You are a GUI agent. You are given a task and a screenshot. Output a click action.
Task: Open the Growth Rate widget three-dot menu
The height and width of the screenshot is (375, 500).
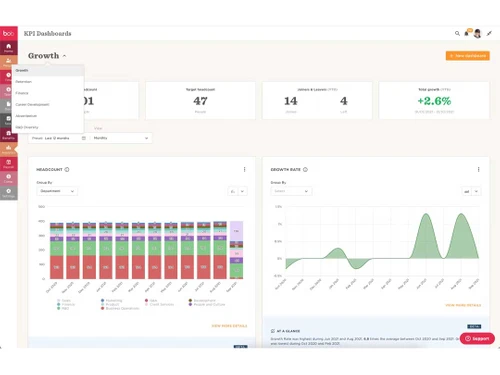coord(479,169)
